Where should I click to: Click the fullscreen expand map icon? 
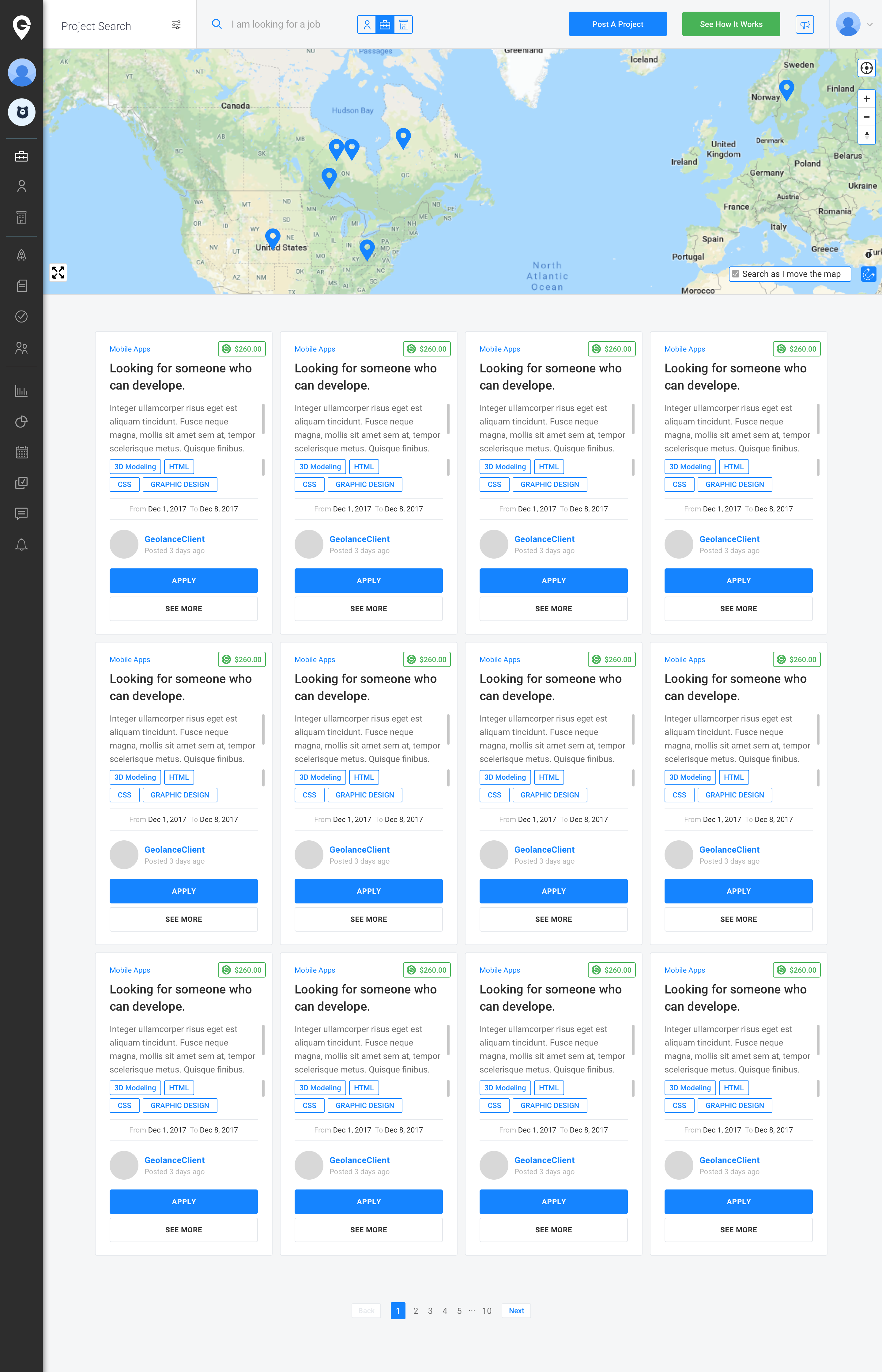[58, 273]
